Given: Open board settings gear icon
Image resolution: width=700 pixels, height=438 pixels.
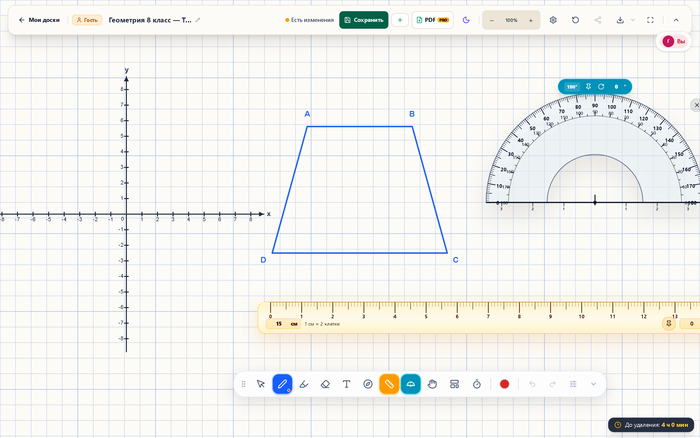Looking at the screenshot, I should click(553, 20).
